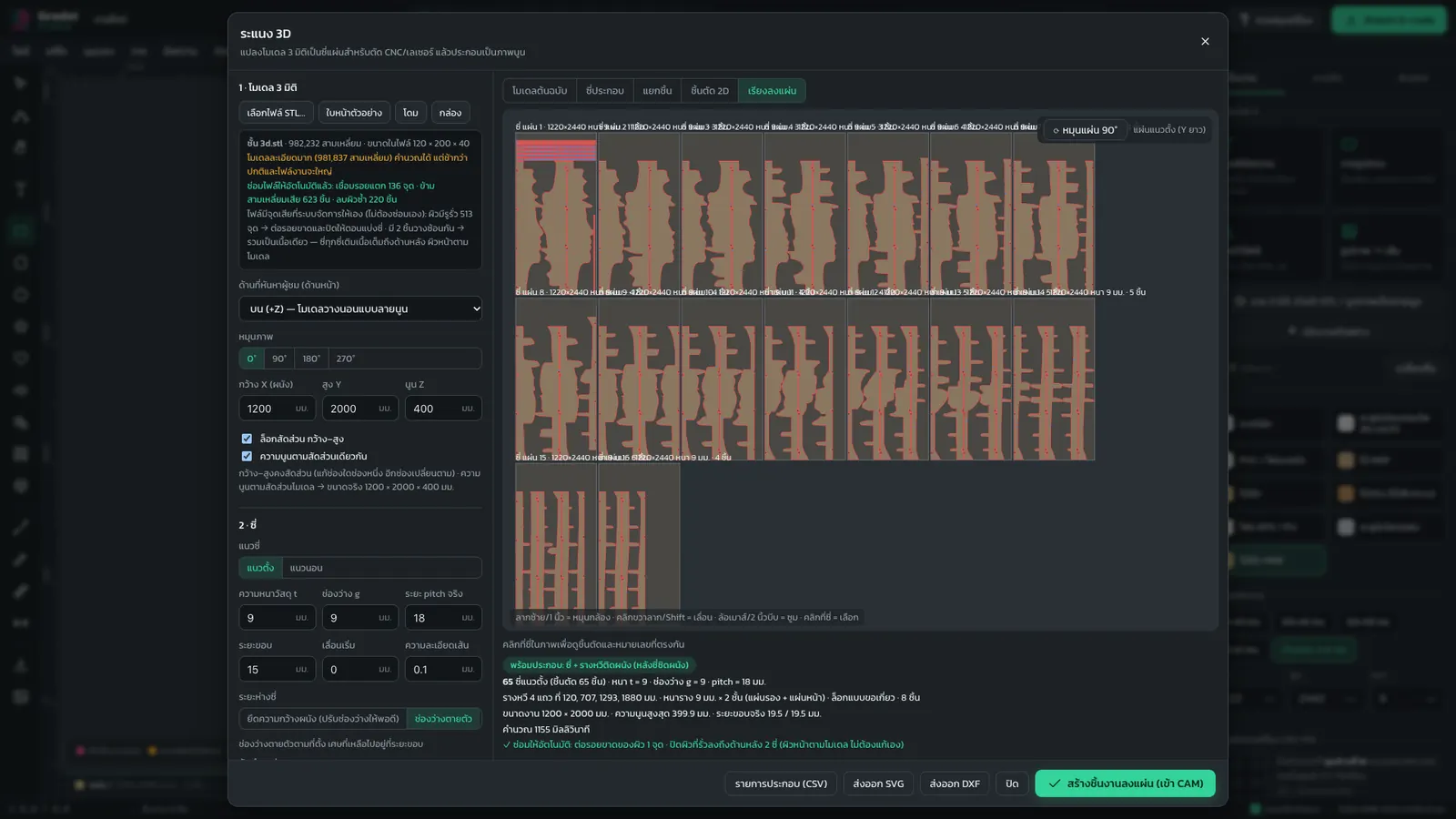Click the กว้าง X (ผนัง) input field
Screen dimensions: 1456x819
click(x=277, y=409)
